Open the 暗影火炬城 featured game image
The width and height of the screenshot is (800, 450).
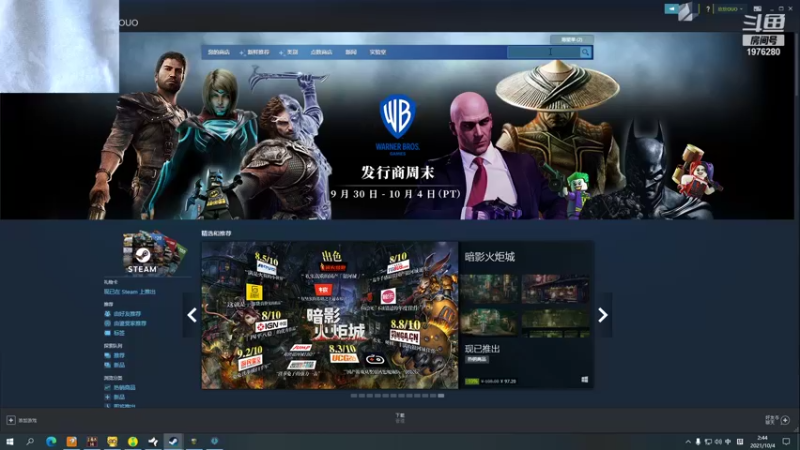(x=330, y=315)
